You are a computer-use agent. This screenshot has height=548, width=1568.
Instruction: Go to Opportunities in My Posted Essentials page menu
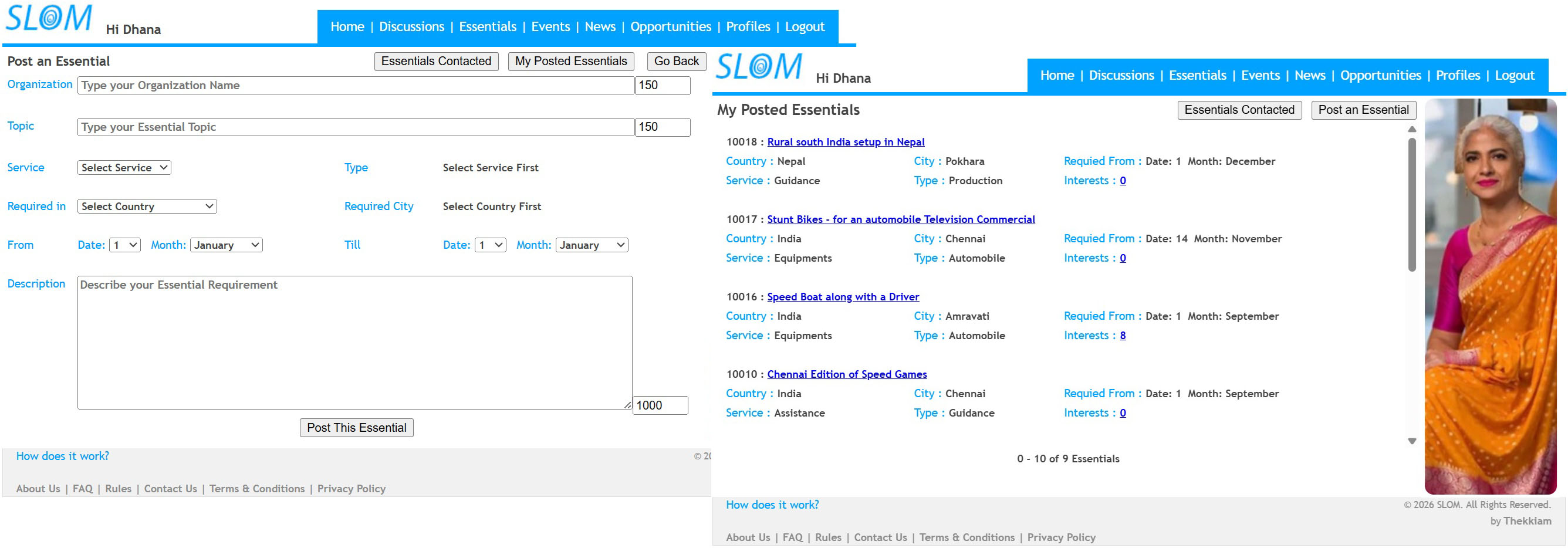(x=1381, y=76)
